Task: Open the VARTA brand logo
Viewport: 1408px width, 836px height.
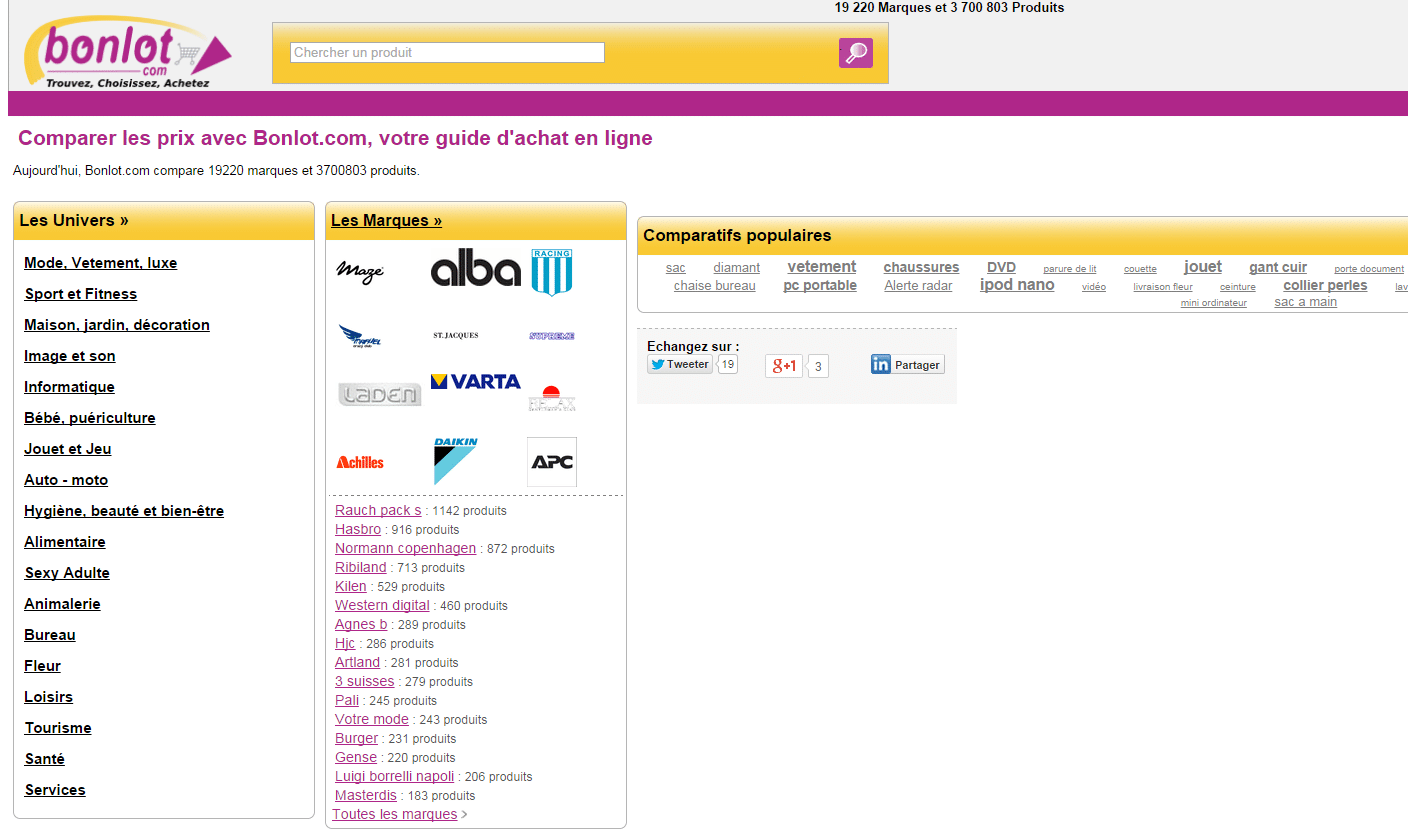Action: pos(476,381)
